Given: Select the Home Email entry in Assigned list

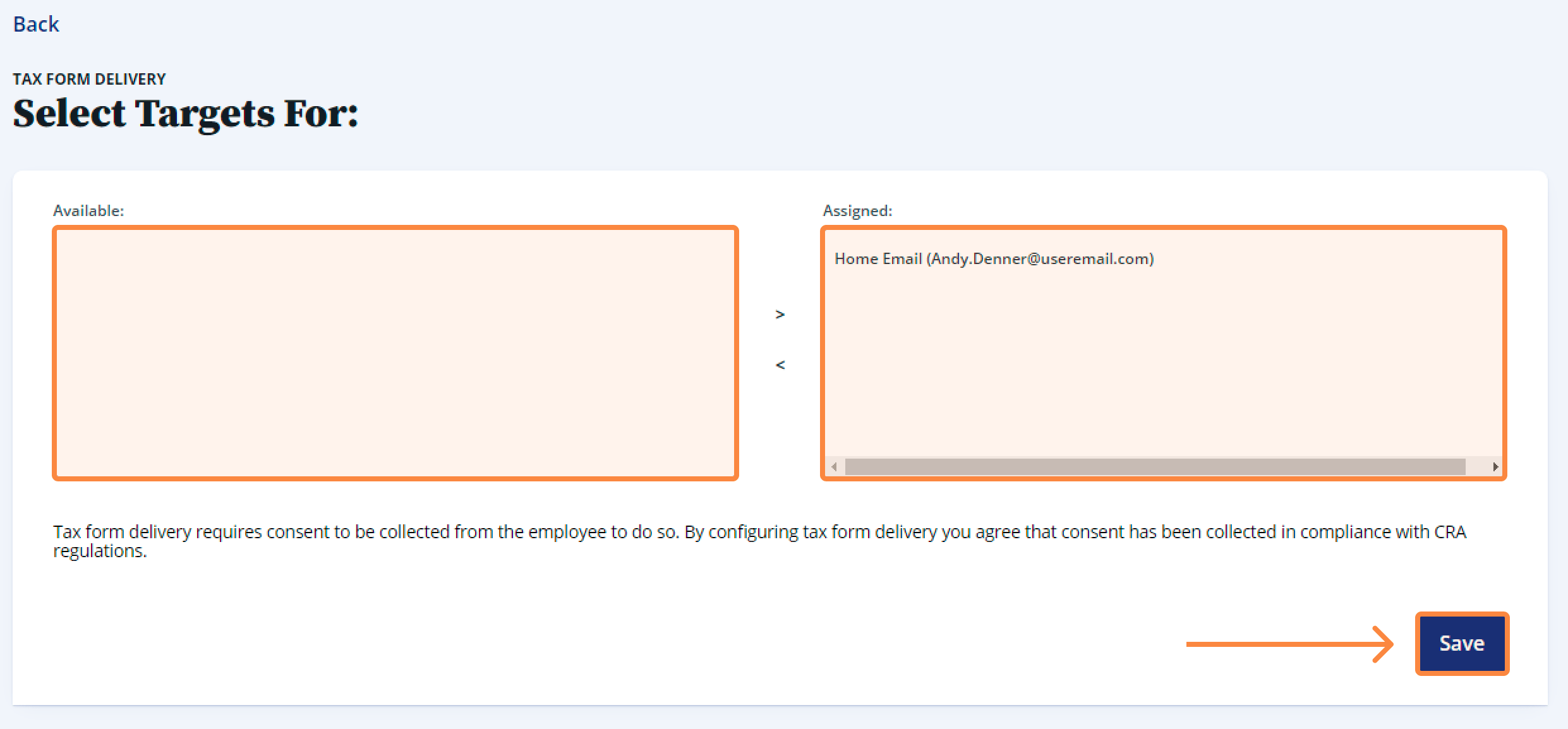Looking at the screenshot, I should pos(994,258).
